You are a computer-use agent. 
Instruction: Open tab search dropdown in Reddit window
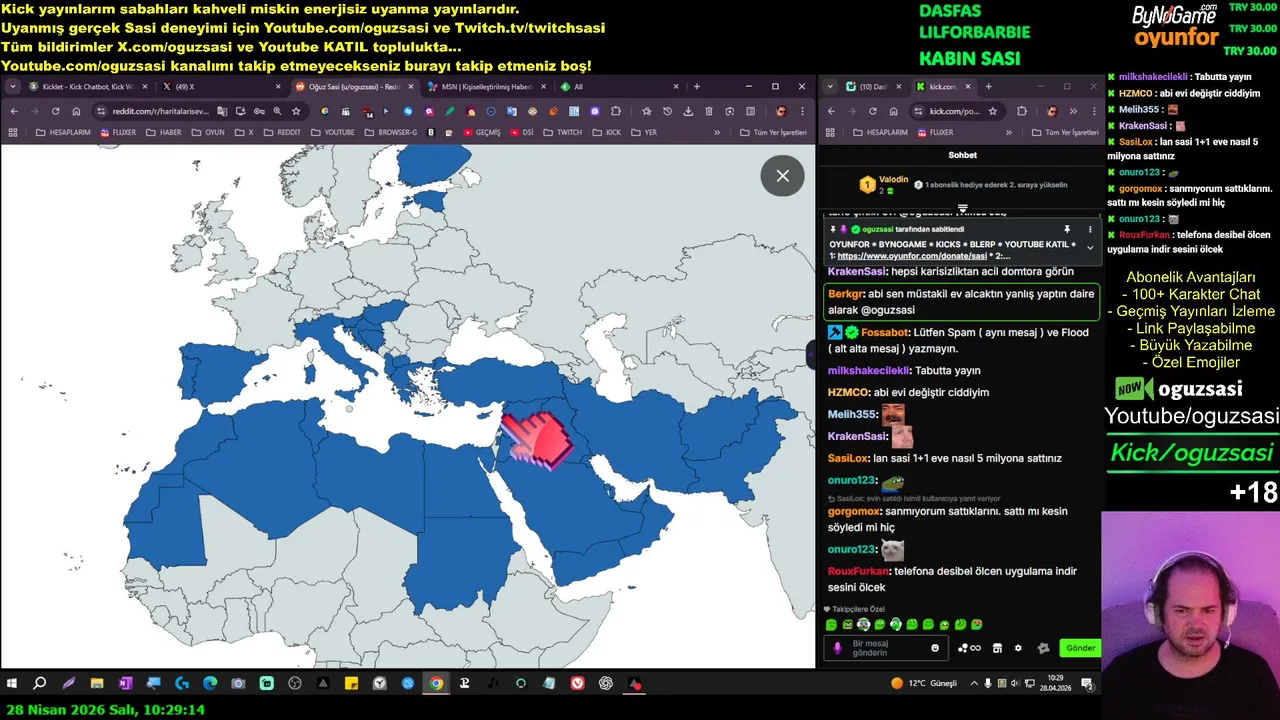pos(12,87)
